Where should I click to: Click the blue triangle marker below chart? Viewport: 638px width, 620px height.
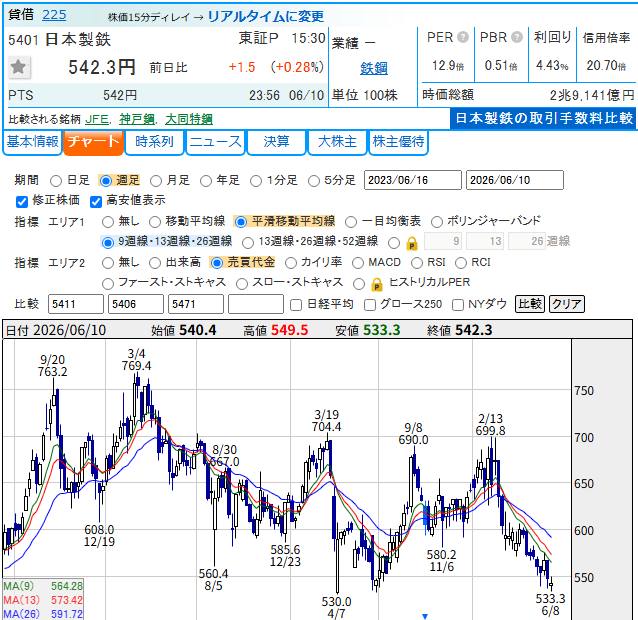(x=425, y=616)
